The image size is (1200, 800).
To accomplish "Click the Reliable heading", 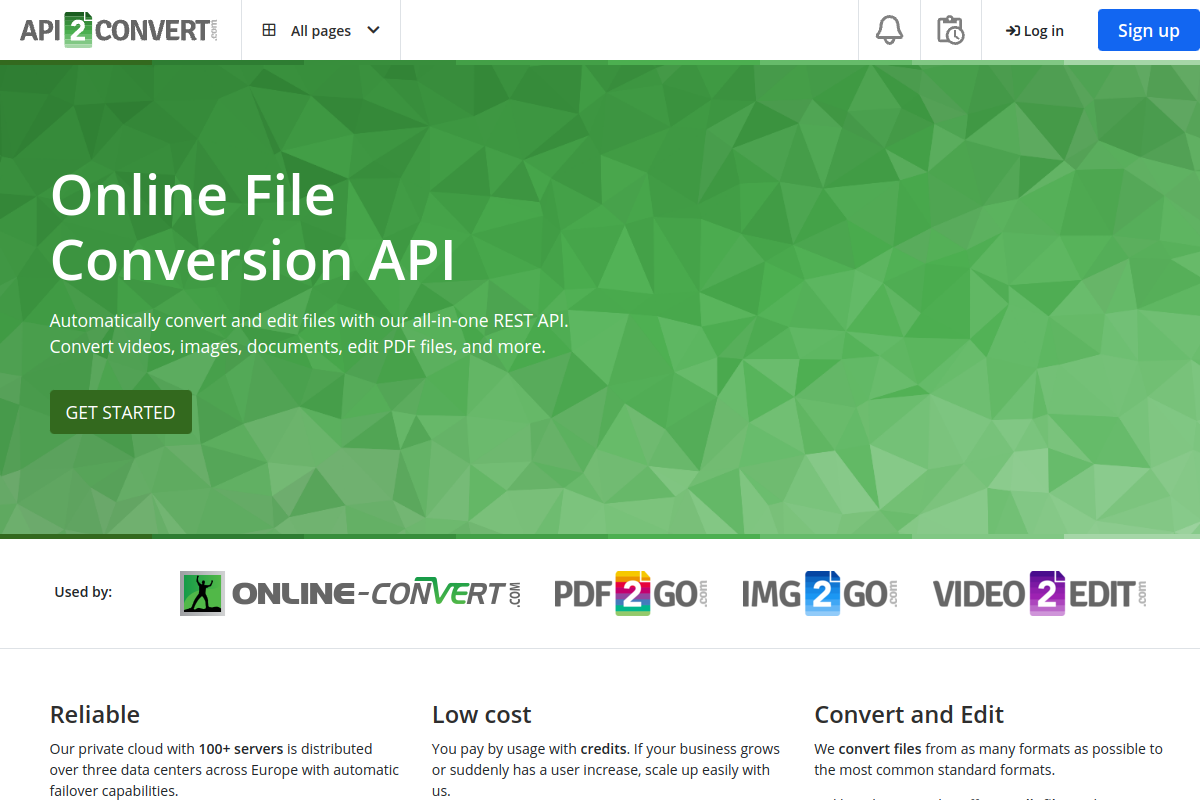I will coord(95,714).
